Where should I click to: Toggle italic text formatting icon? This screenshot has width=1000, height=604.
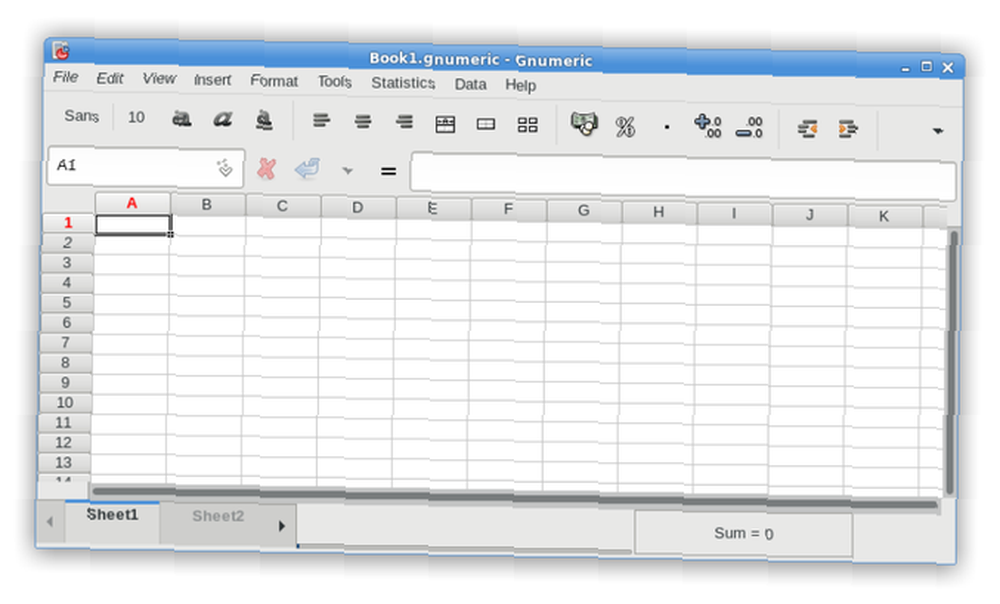(x=223, y=119)
